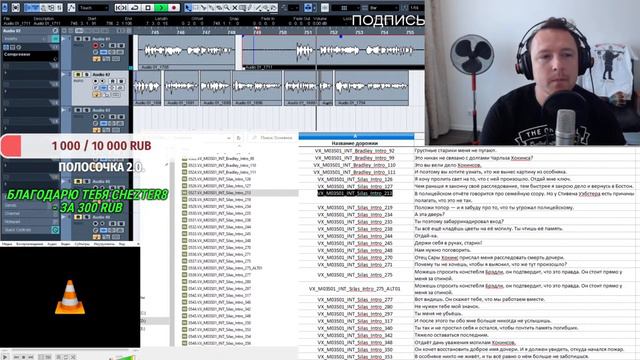Select the Mute (X) tool
640x360 pixels.
click(235, 8)
